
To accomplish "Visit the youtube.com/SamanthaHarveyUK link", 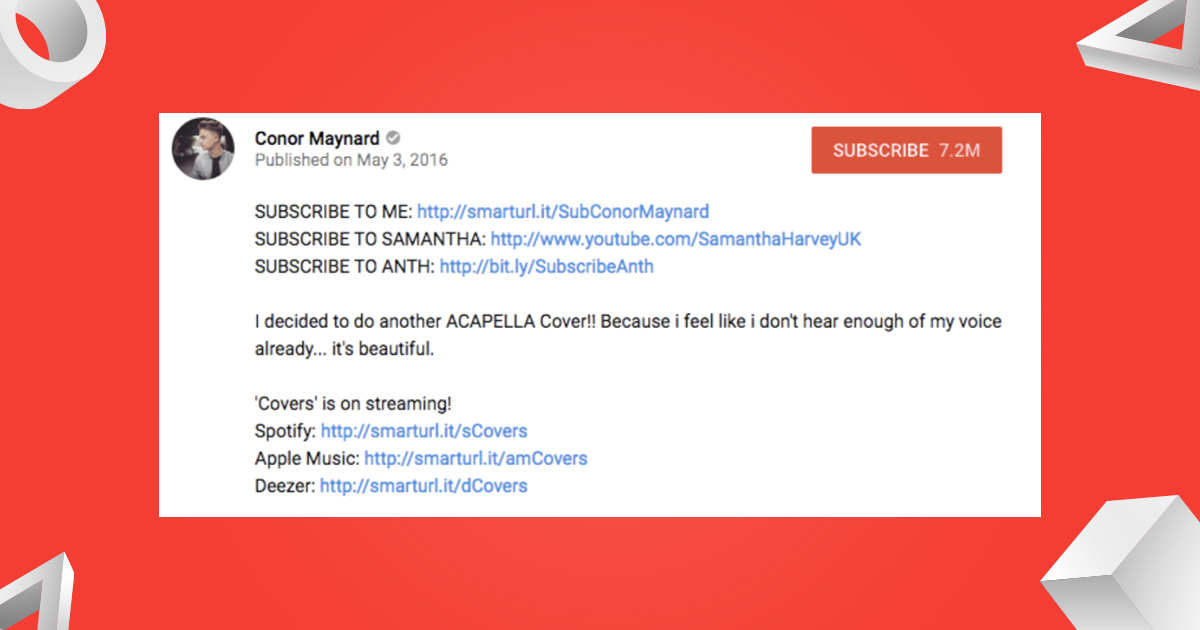I will coord(676,239).
